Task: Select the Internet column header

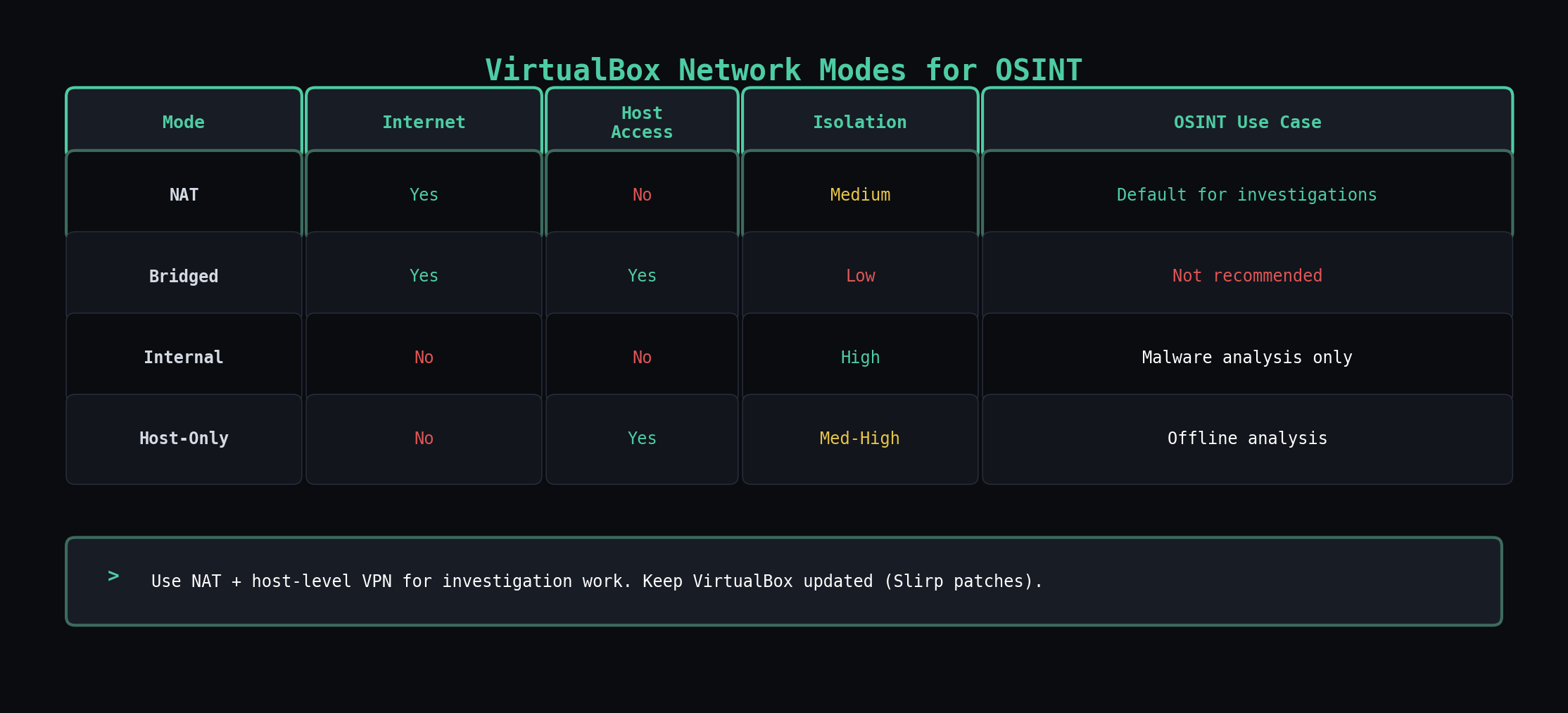Action: pyautogui.click(x=424, y=121)
